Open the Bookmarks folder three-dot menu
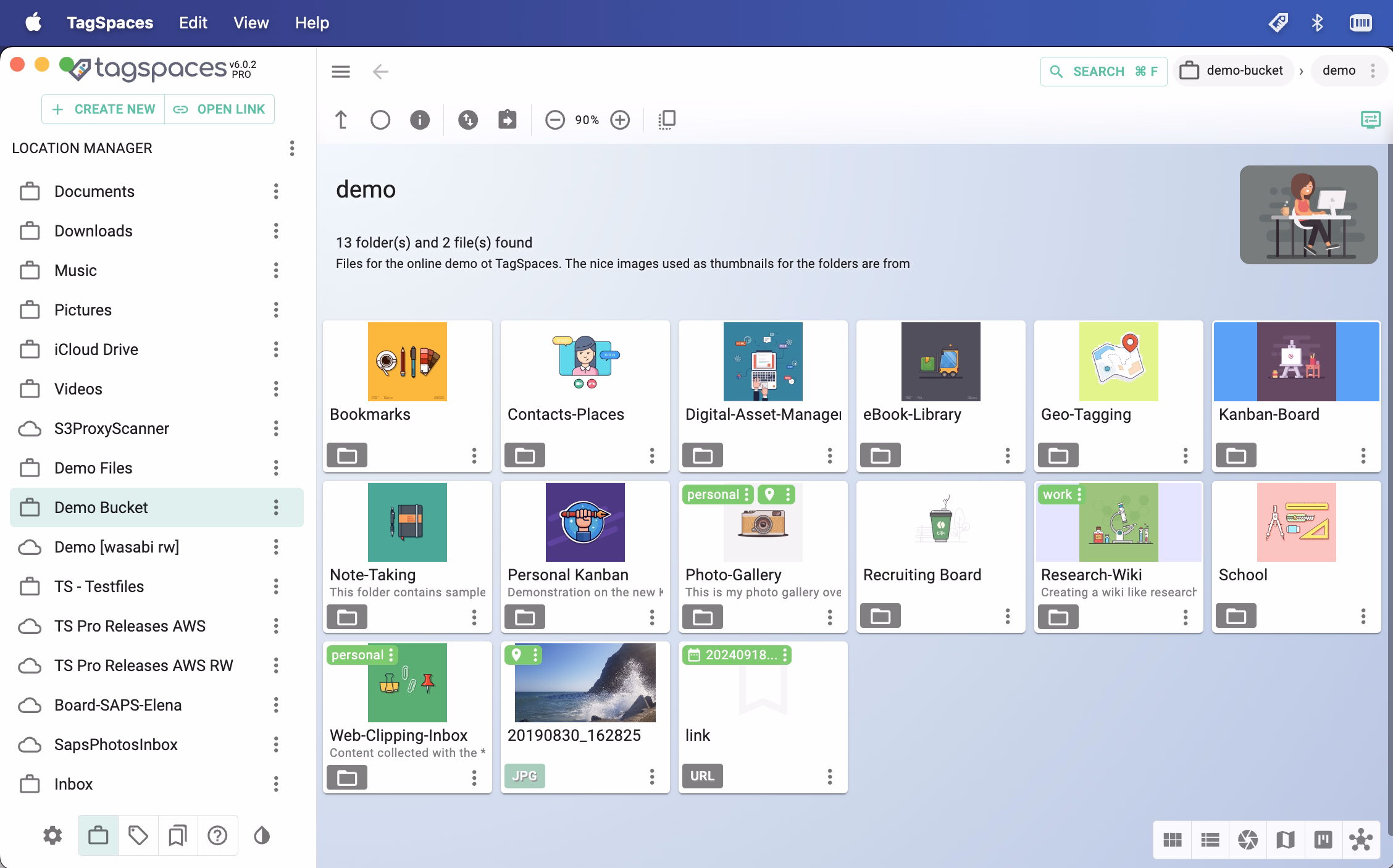Screen dimensions: 1393x868 [474, 456]
